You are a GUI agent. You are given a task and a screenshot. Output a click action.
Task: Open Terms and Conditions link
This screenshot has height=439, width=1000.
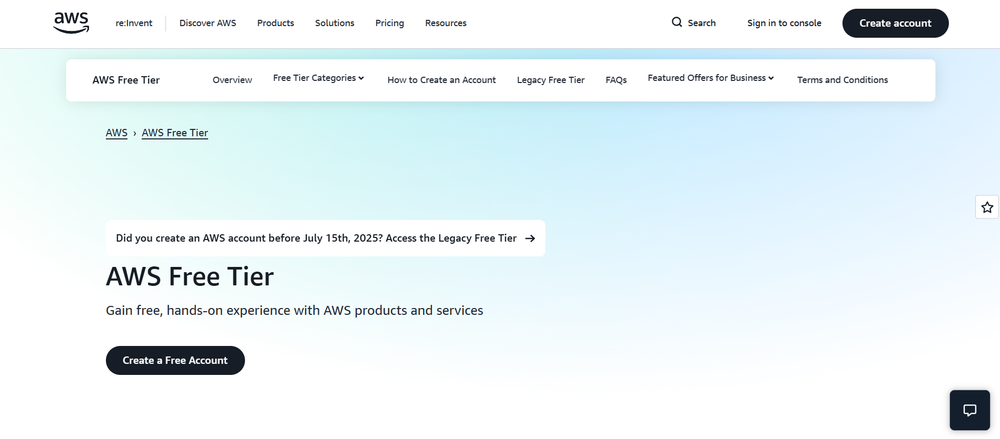842,80
